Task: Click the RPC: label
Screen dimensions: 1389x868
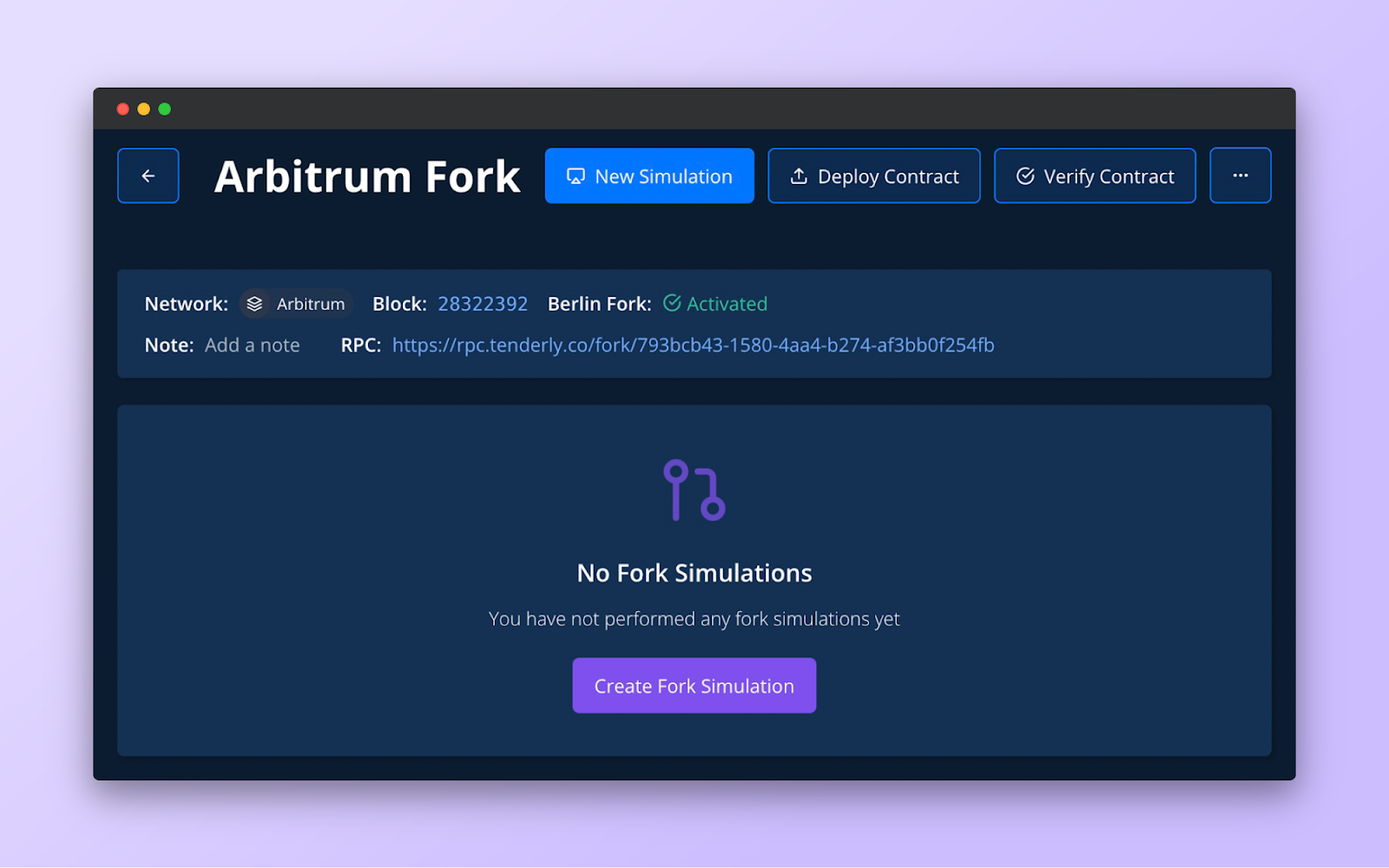Action: [361, 345]
